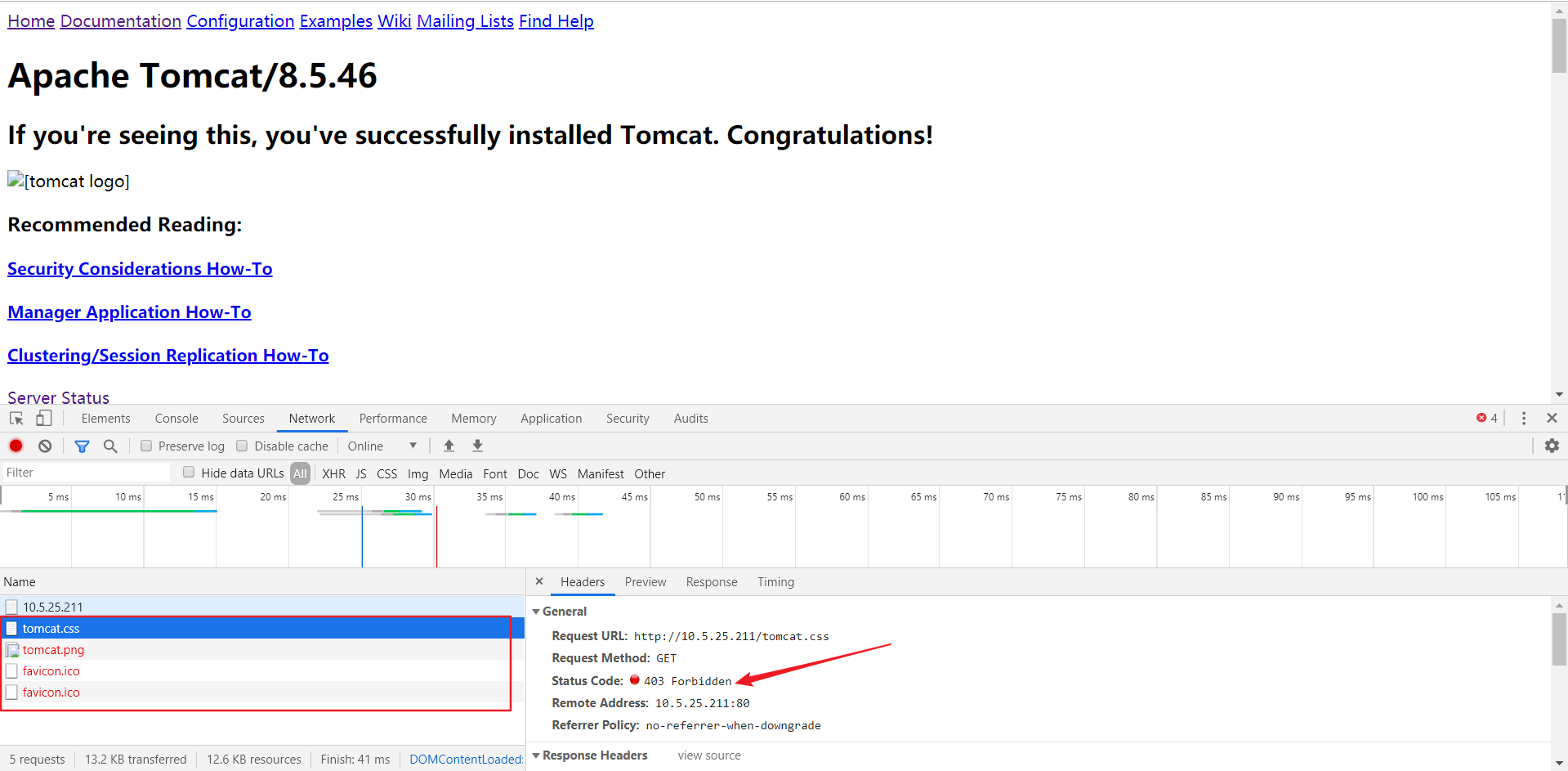The width and height of the screenshot is (1568, 771).
Task: Open Security Considerations How-To link
Action: pyautogui.click(x=140, y=269)
